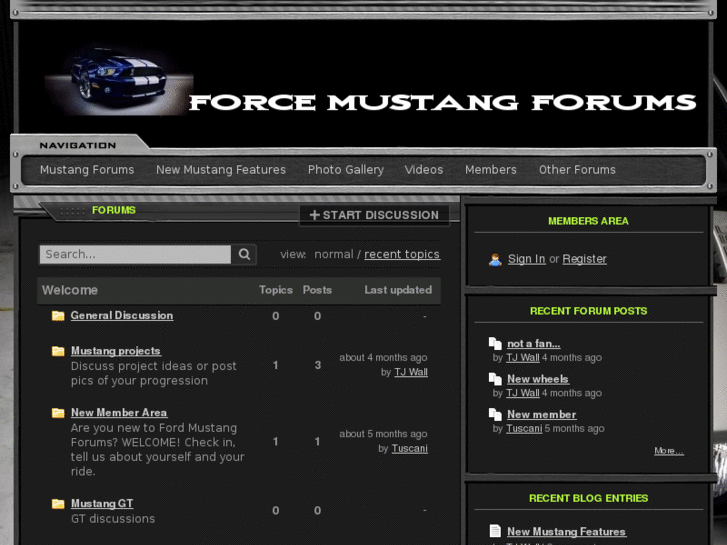Click the Mustang GT folder icon
The image size is (727, 545).
coord(58,504)
